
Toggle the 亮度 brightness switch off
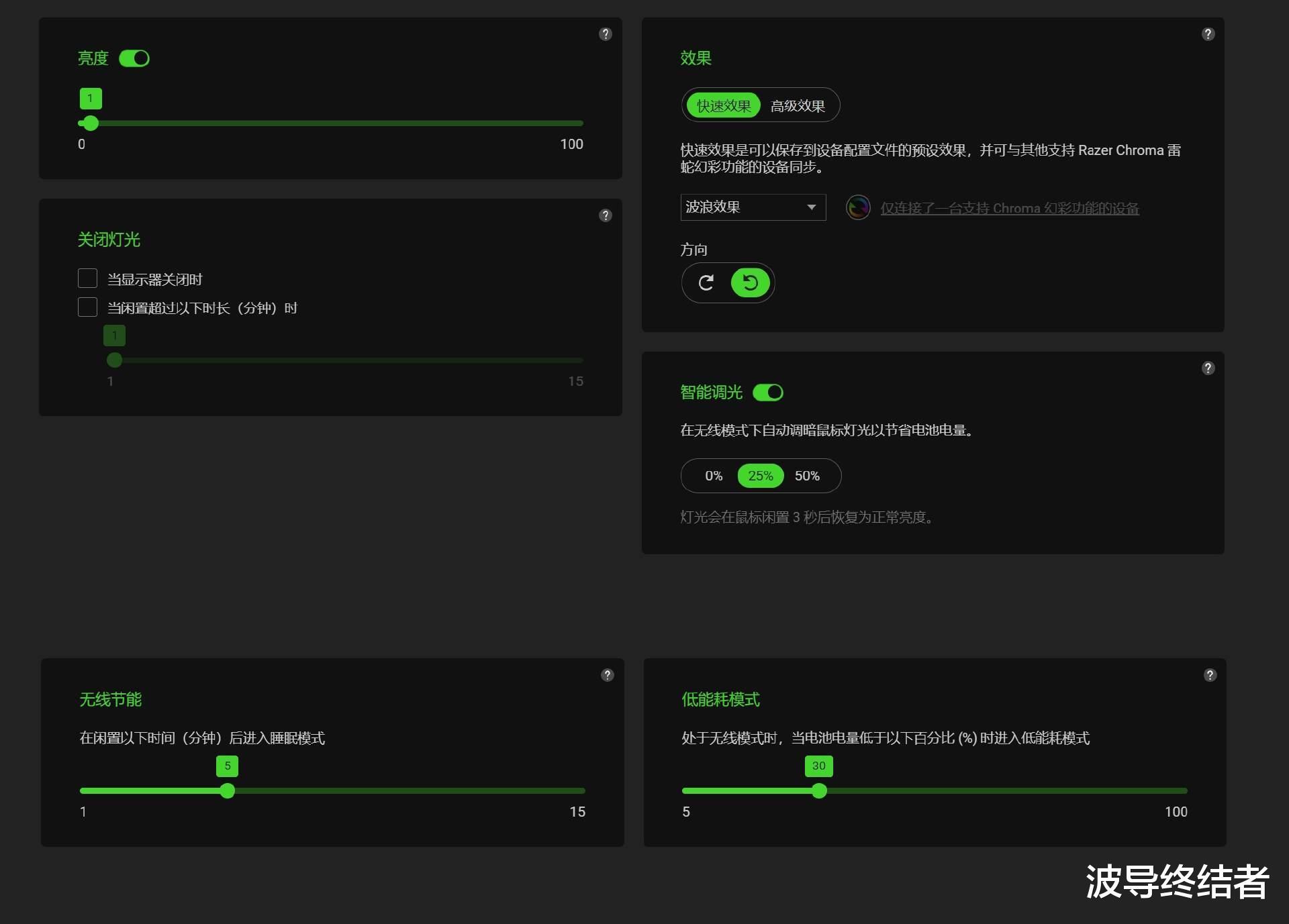click(x=134, y=59)
